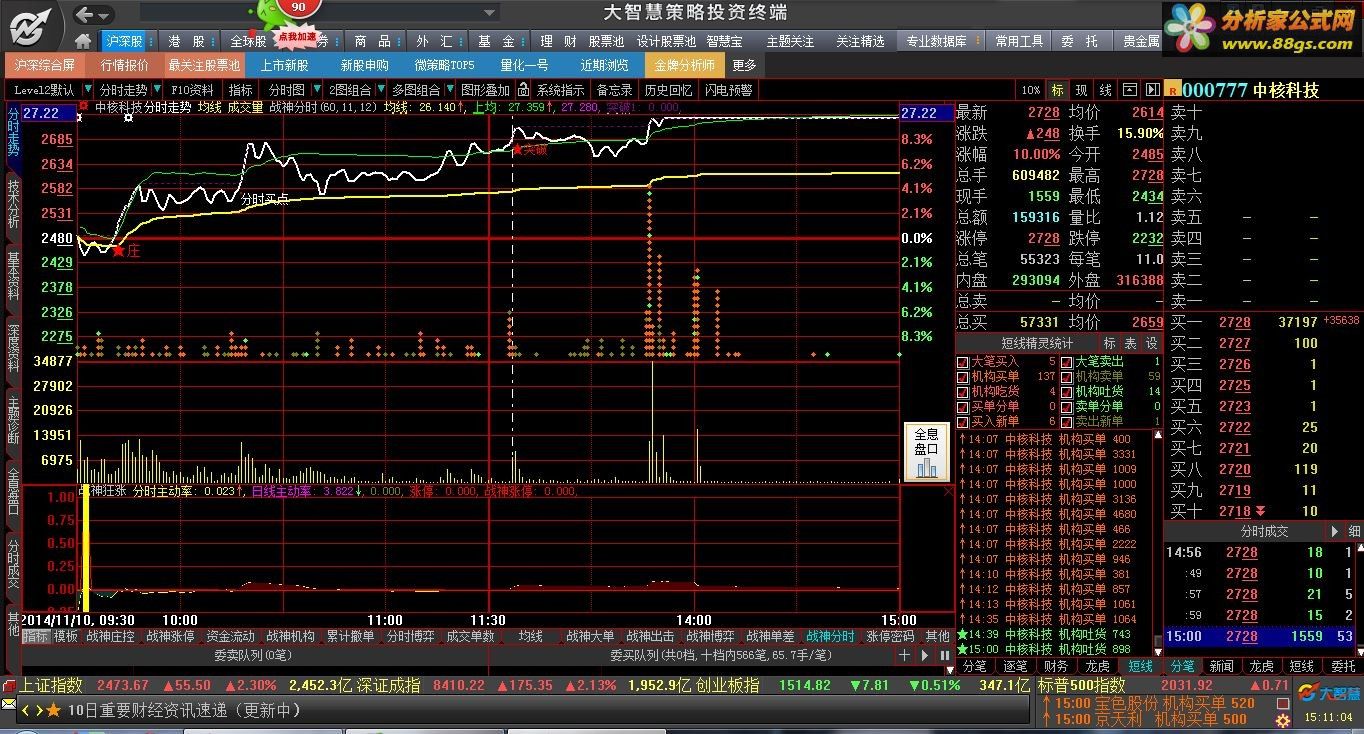The height and width of the screenshot is (734, 1364).
Task: Switch to the 战神庄控 indicator tab
Action: coord(110,636)
